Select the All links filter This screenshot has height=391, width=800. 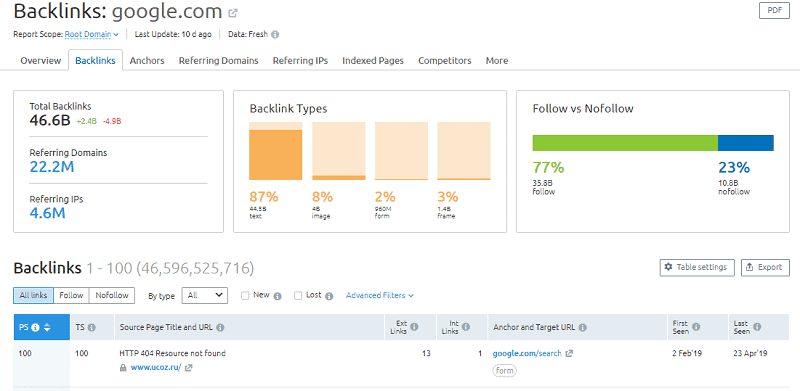click(33, 296)
